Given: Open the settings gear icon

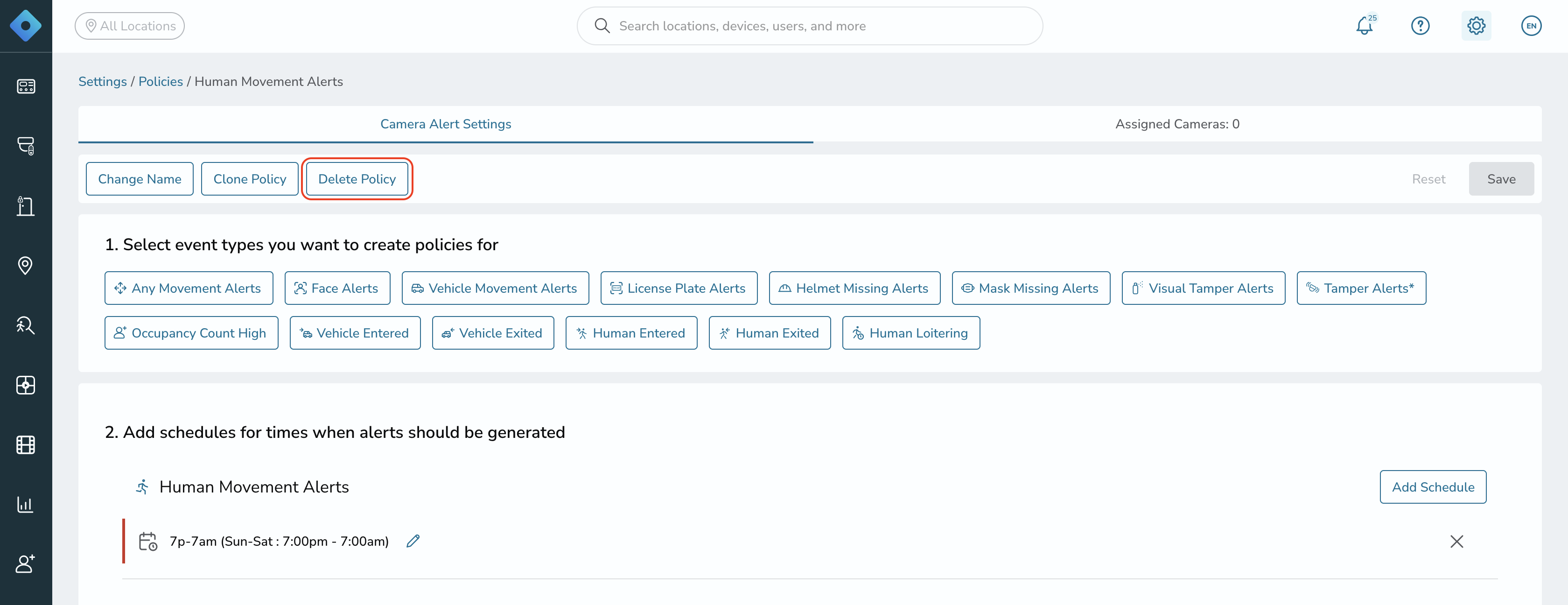Looking at the screenshot, I should pyautogui.click(x=1476, y=26).
